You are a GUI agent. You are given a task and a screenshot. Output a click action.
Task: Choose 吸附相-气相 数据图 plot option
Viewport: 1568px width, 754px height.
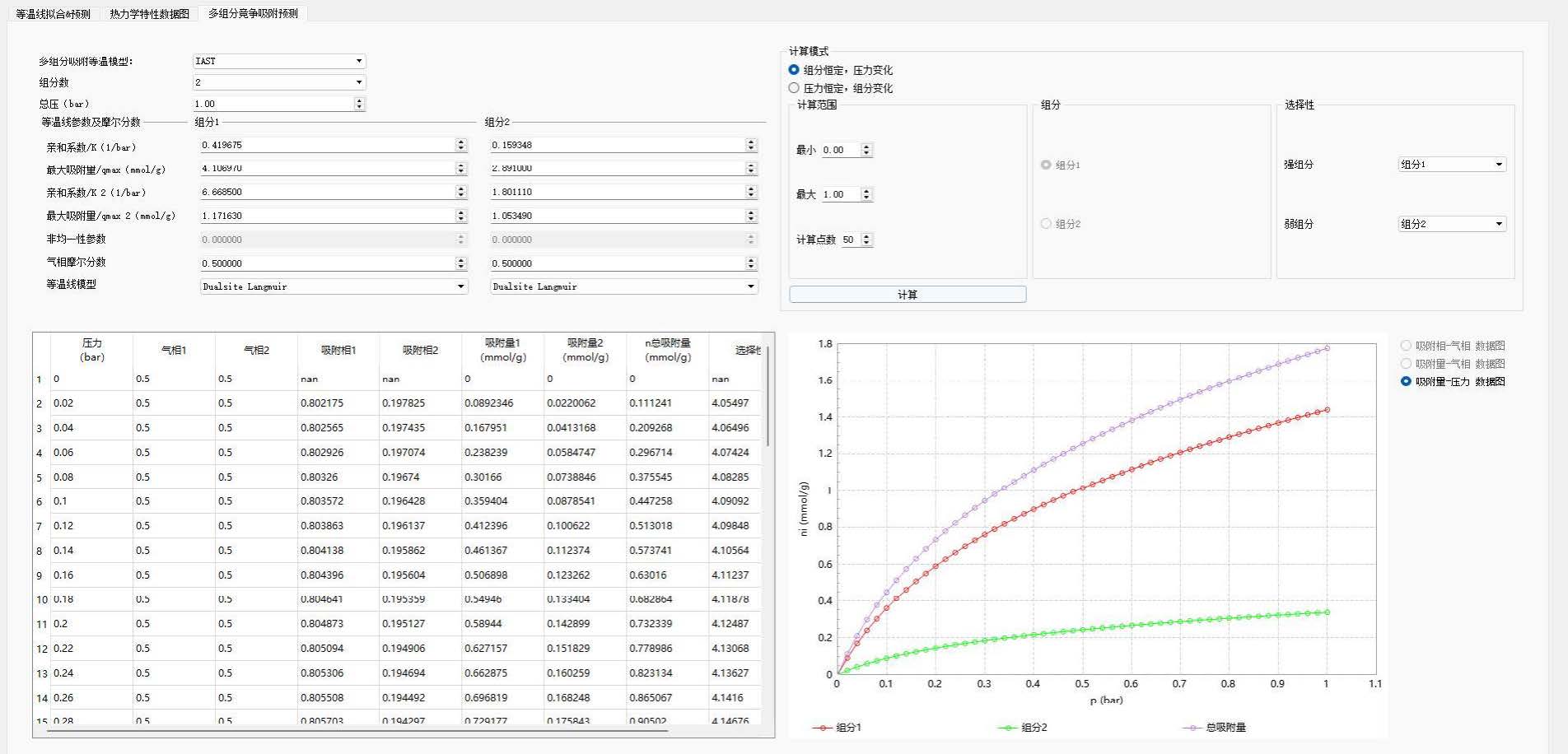(x=1406, y=346)
